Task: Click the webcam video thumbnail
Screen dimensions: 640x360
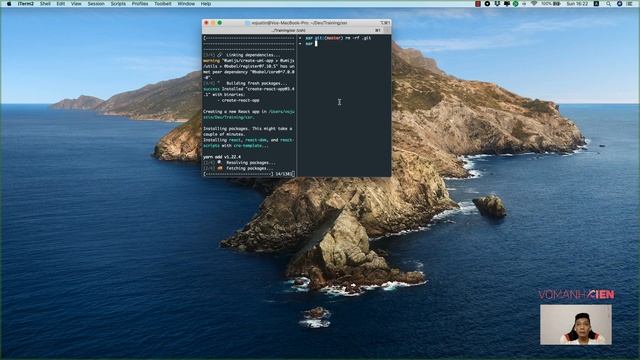Action: click(576, 324)
